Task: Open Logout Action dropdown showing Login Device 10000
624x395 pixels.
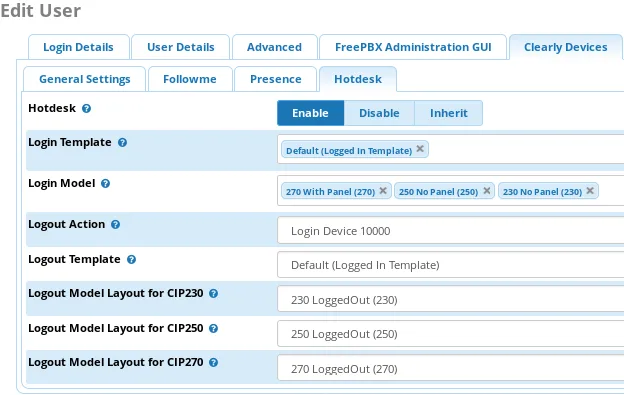Action: 450,230
